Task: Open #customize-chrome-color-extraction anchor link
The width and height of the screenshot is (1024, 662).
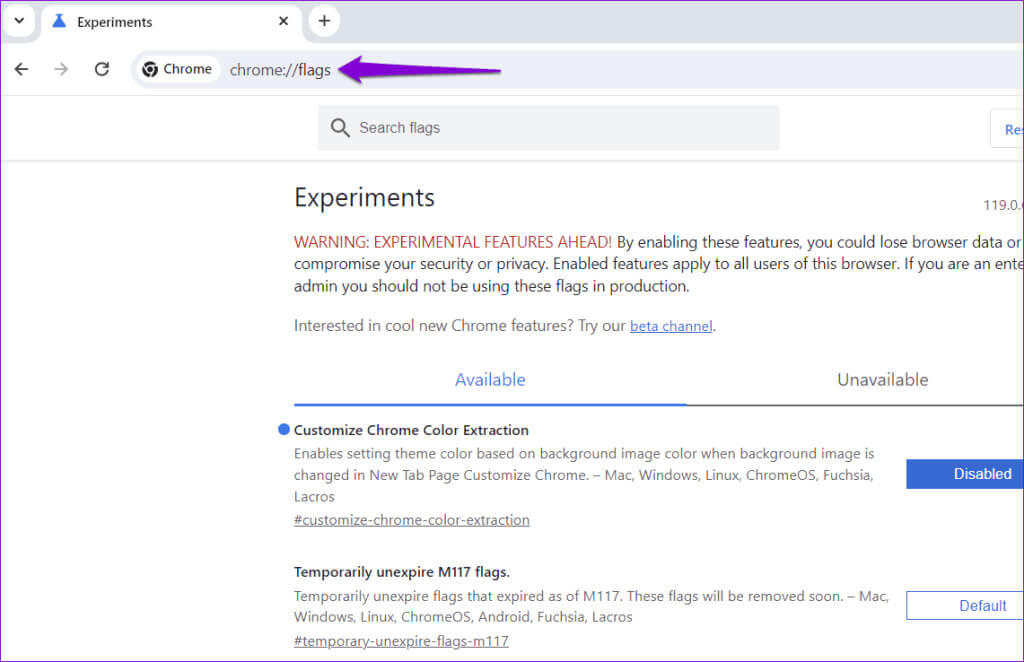Action: pos(411,520)
